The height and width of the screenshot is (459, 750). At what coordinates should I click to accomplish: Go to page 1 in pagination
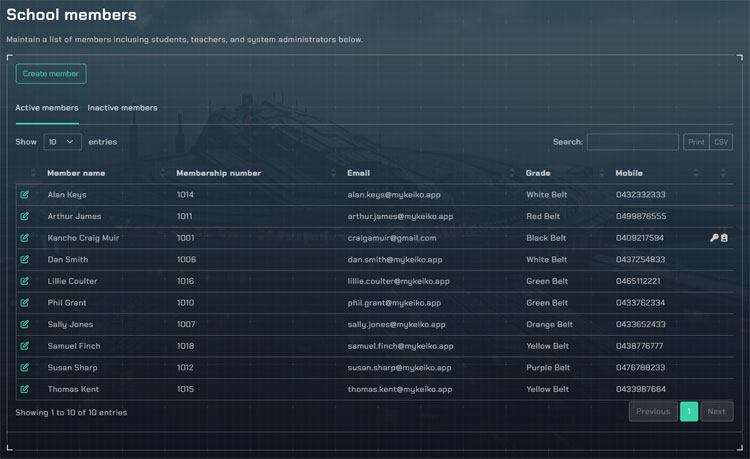coord(689,411)
